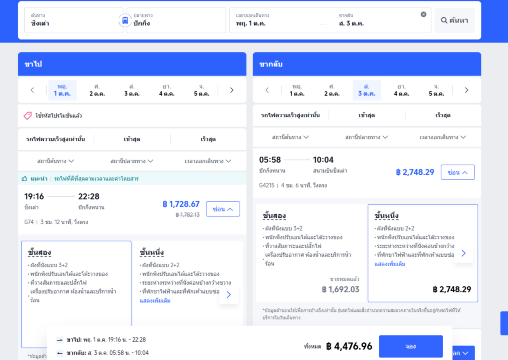Image resolution: width=508 pixels, height=360 pixels.
Task: Click show more link in outbound first class card
Action: pos(155,301)
